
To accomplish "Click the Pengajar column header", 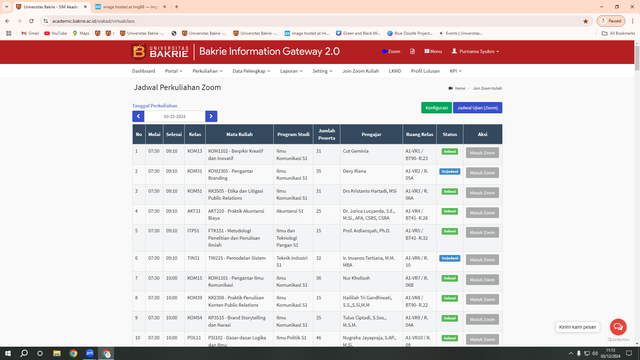I will pos(371,134).
